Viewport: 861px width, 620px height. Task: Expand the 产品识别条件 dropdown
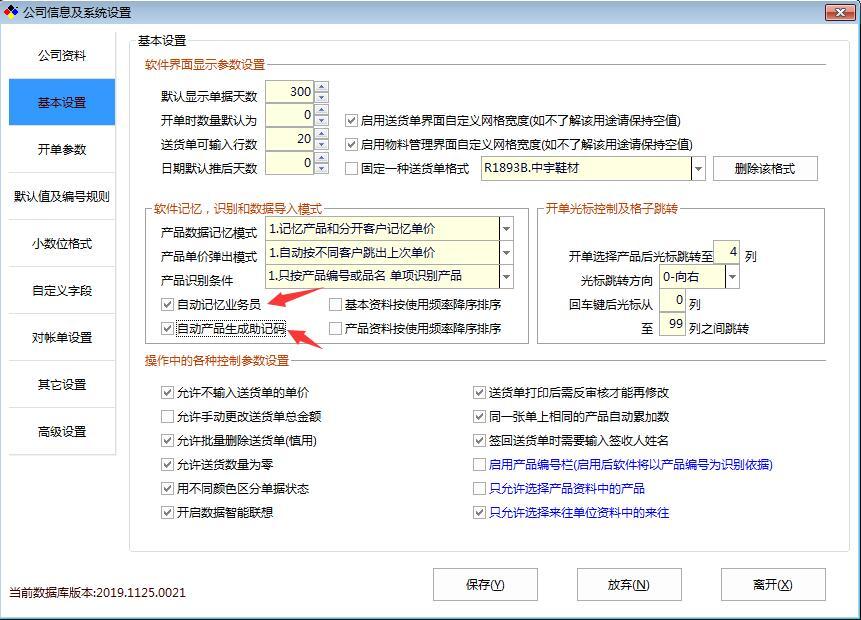pos(506,276)
